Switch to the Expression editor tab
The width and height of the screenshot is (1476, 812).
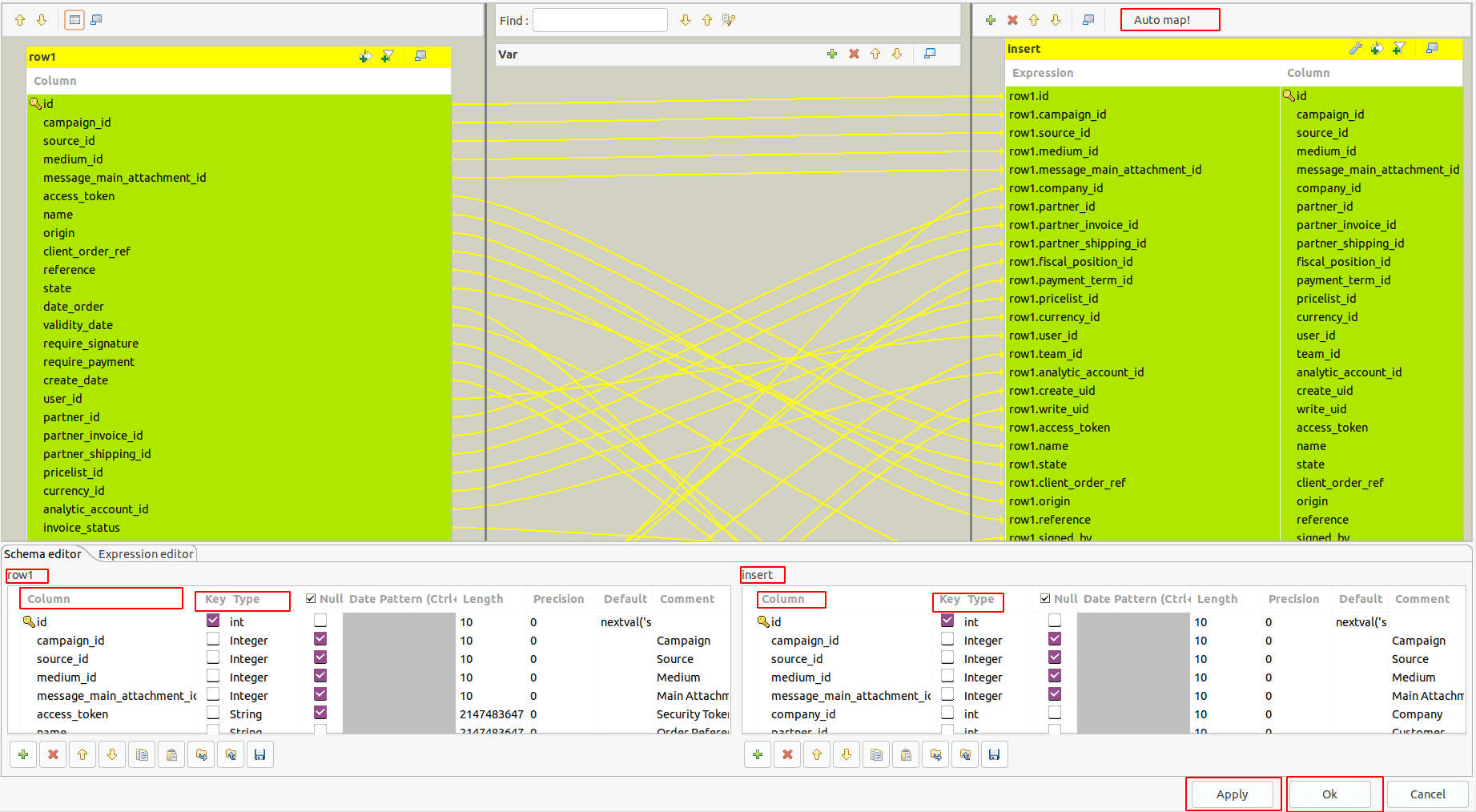(x=145, y=553)
